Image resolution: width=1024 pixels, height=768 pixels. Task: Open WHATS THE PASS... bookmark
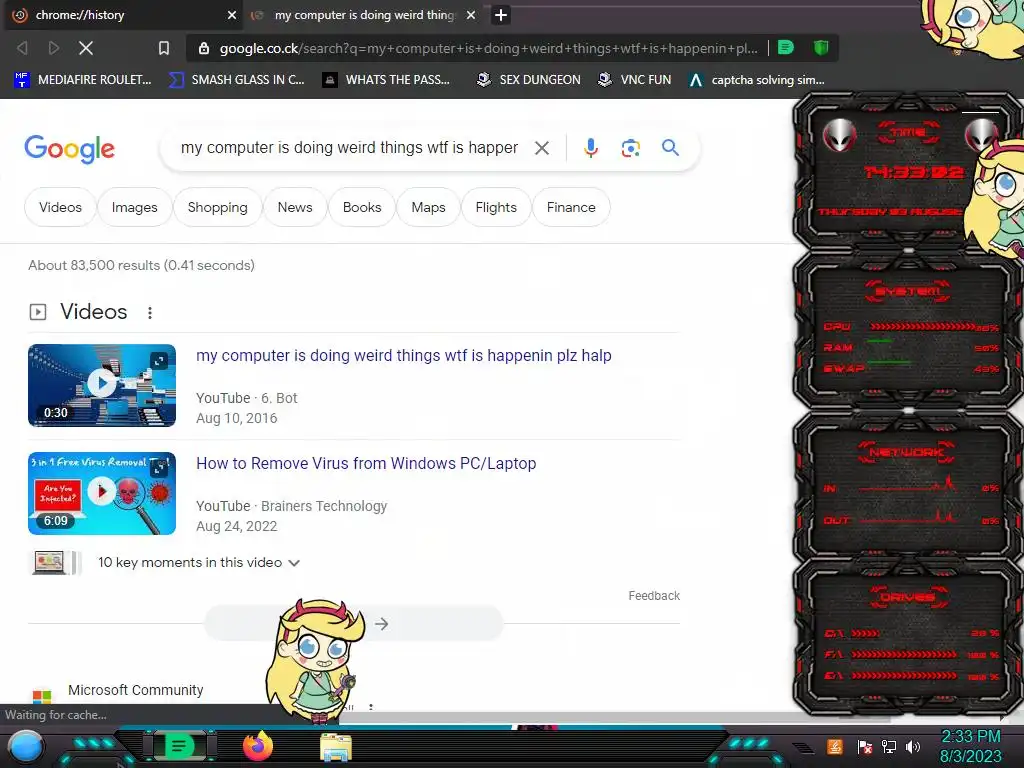[x=387, y=80]
